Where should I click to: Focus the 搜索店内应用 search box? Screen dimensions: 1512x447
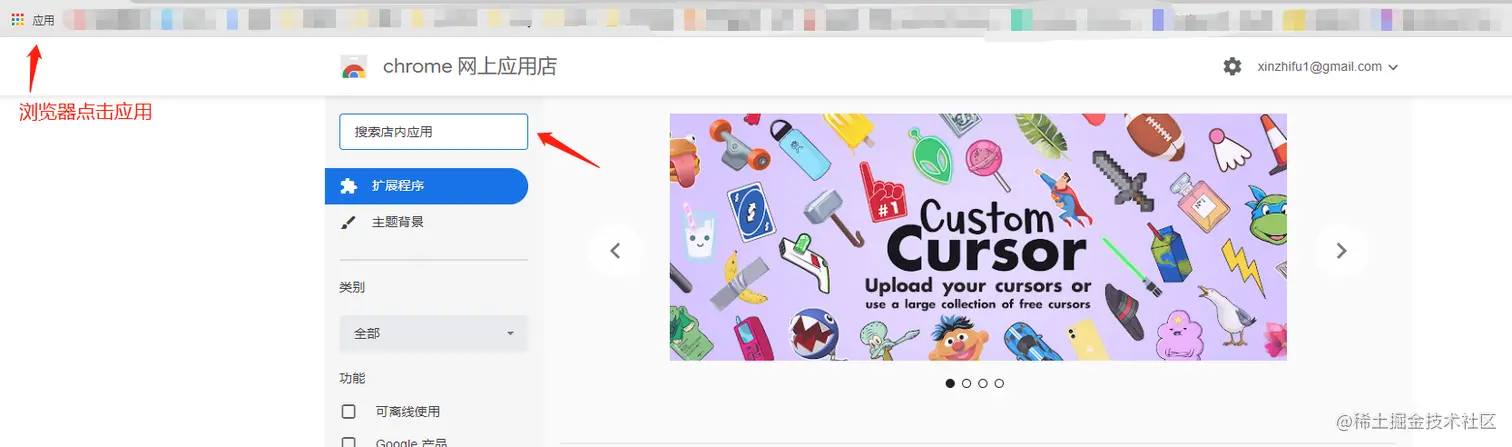click(433, 132)
